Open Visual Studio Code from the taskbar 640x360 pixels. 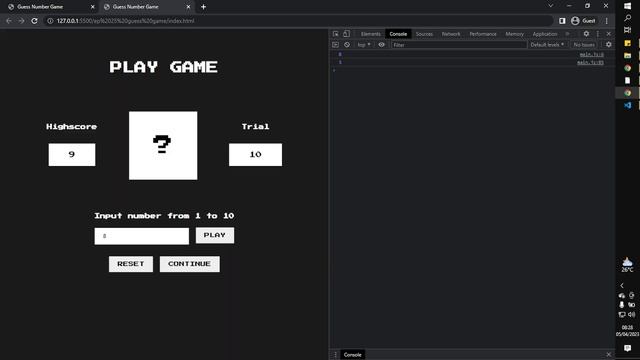coord(627,105)
